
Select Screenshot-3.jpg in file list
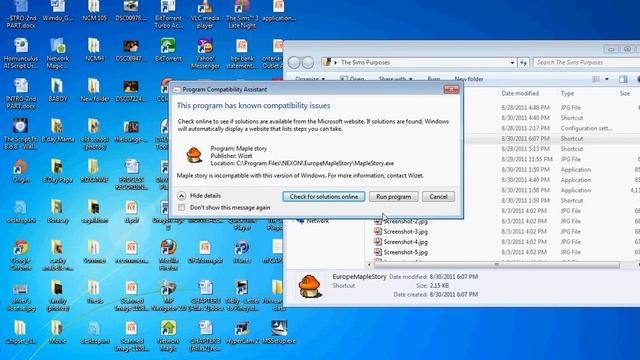coord(406,231)
